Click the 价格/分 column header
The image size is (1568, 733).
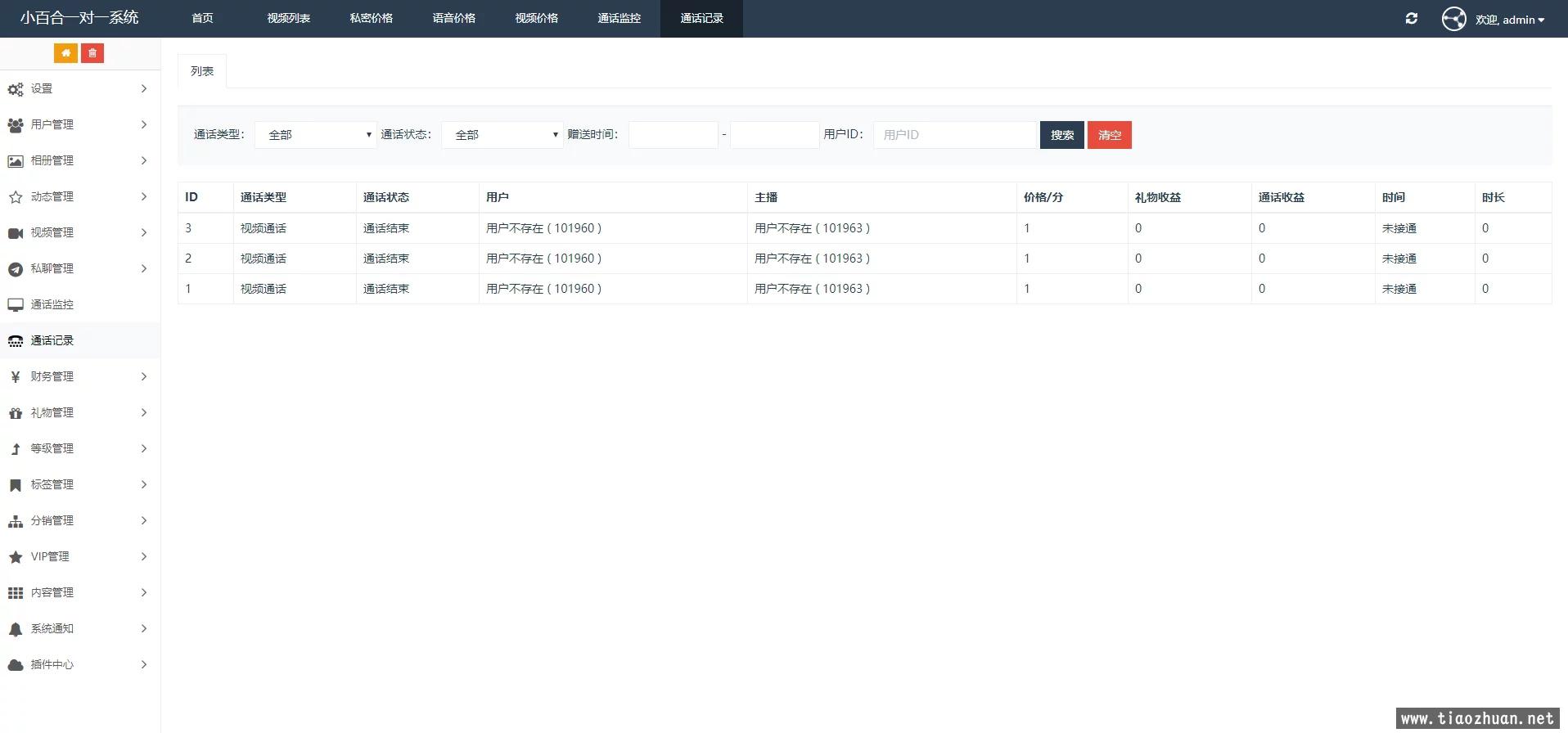pos(1043,197)
